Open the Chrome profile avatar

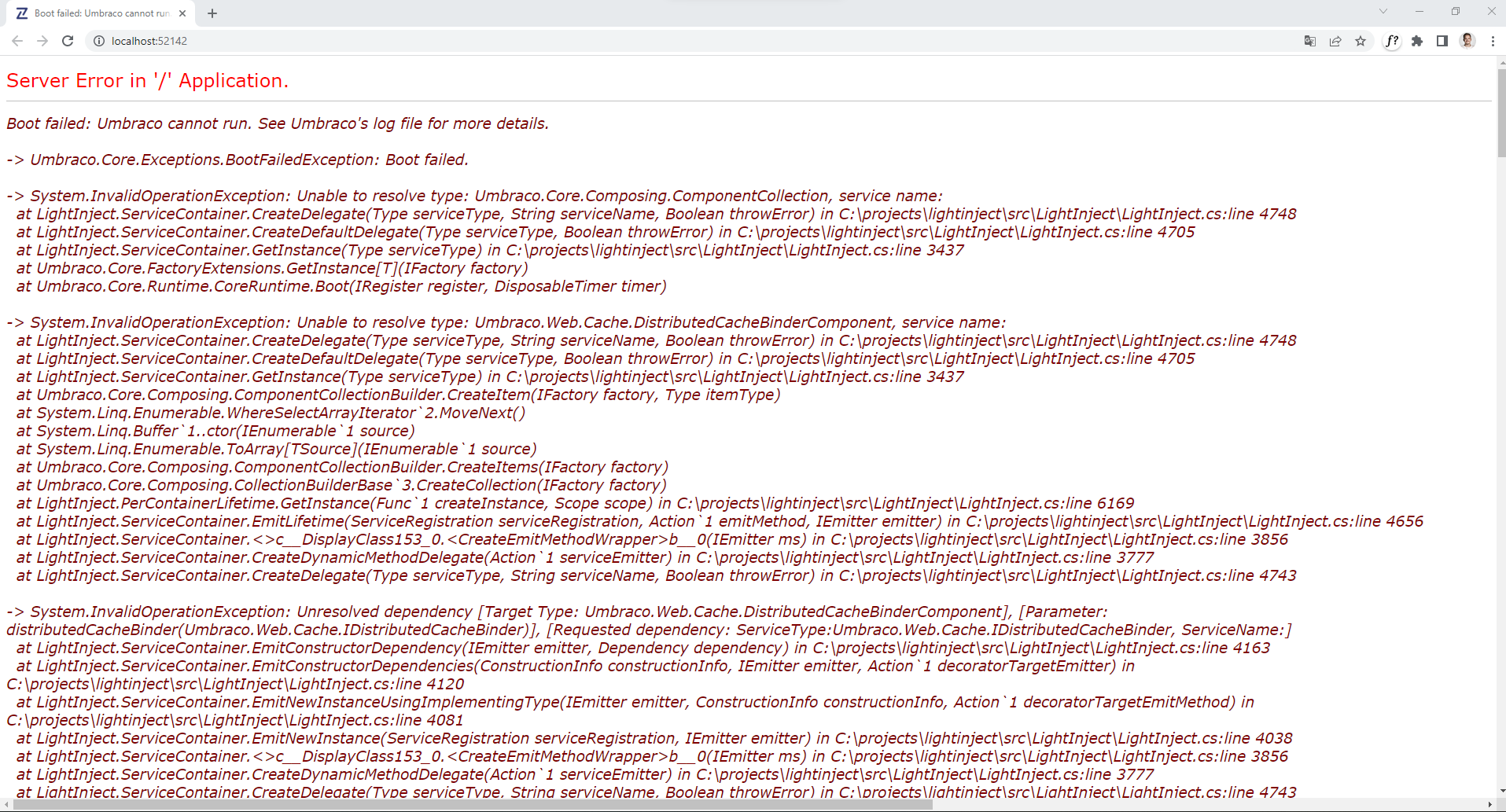[x=1467, y=41]
